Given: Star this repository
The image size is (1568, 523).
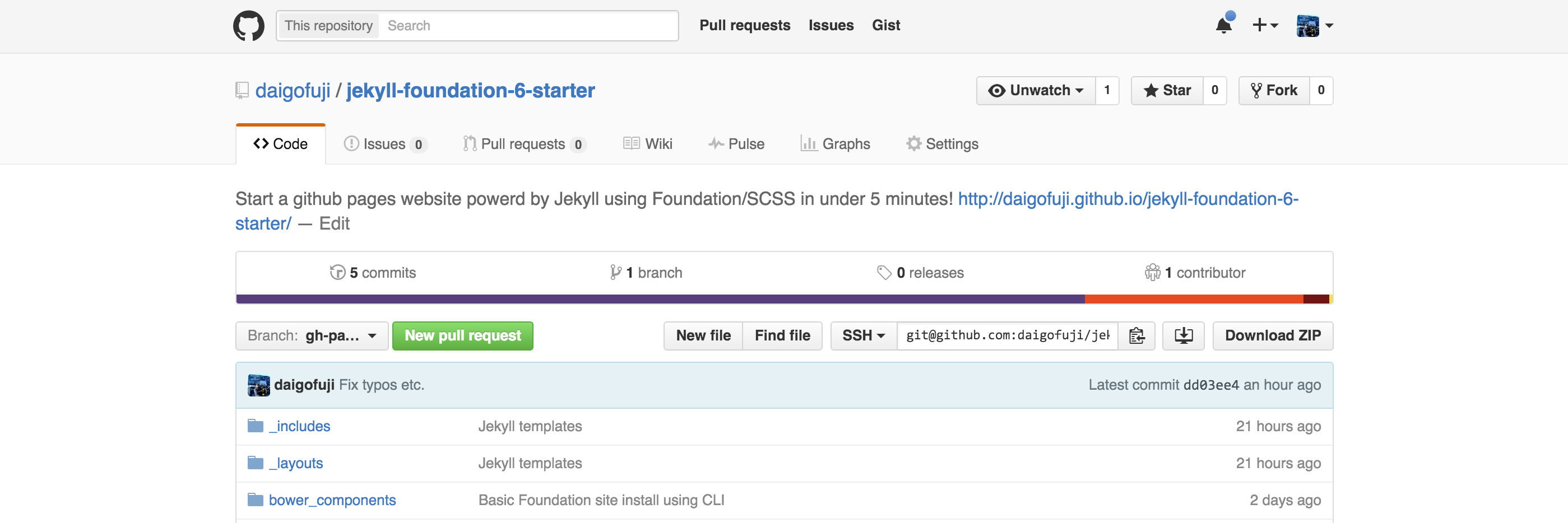Looking at the screenshot, I should coord(1167,91).
